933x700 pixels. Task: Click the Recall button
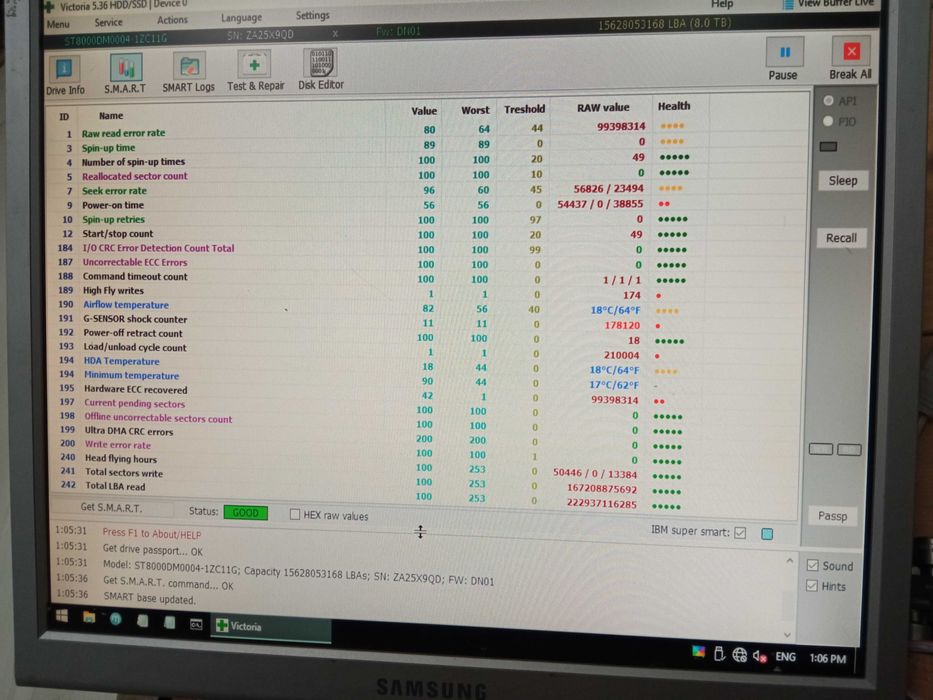(841, 238)
